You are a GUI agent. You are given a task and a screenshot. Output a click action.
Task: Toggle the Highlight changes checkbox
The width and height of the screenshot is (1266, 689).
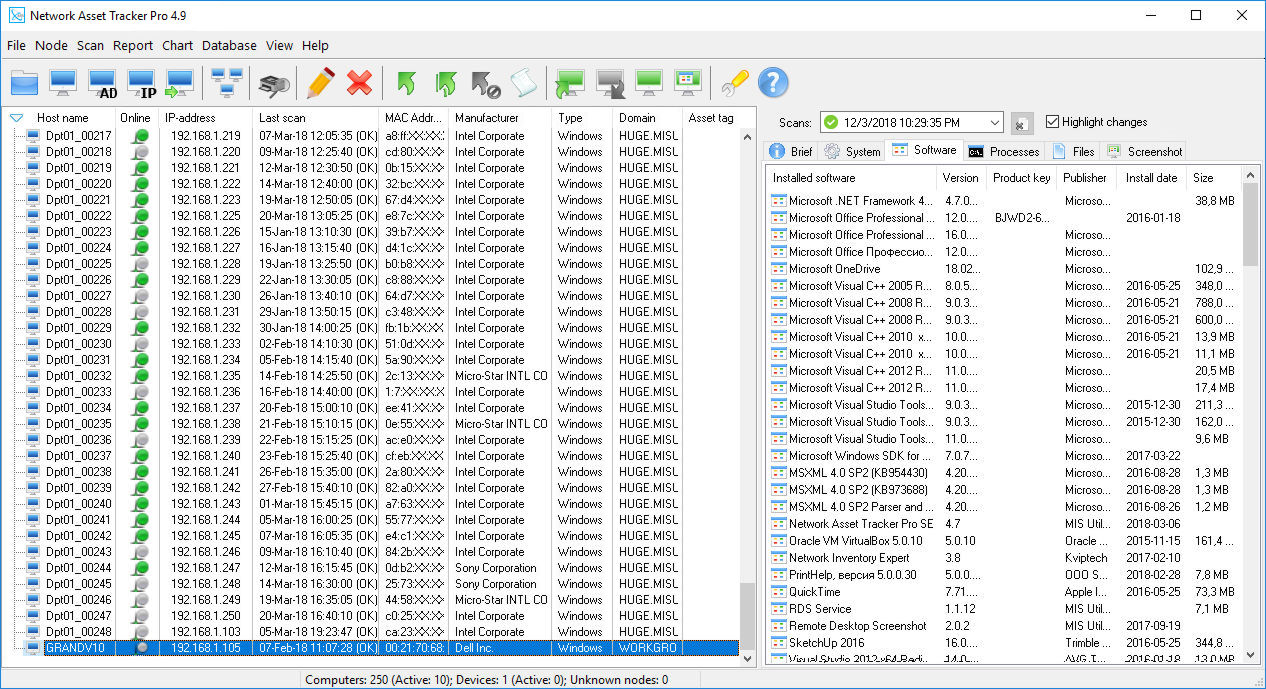point(1052,122)
